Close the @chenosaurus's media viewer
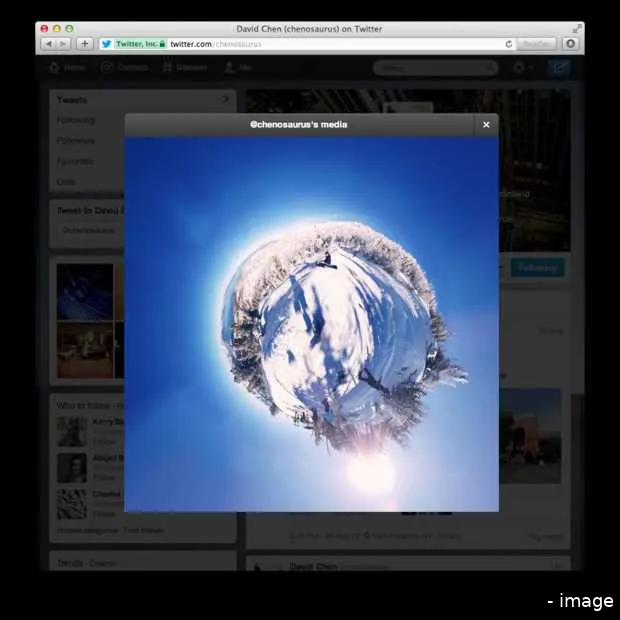The height and width of the screenshot is (620, 620). [486, 125]
